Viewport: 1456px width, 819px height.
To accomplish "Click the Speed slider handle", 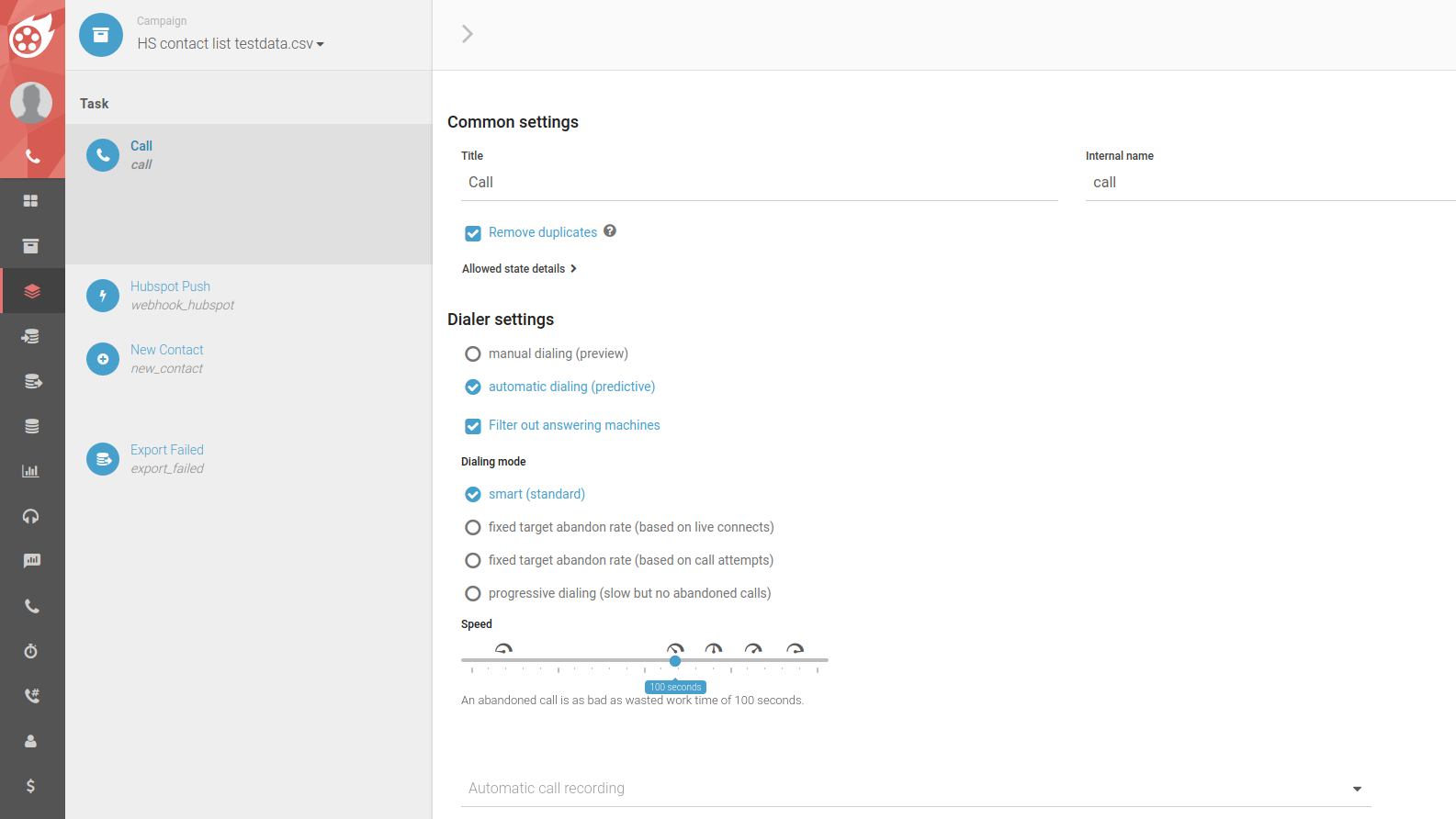I will point(675,661).
